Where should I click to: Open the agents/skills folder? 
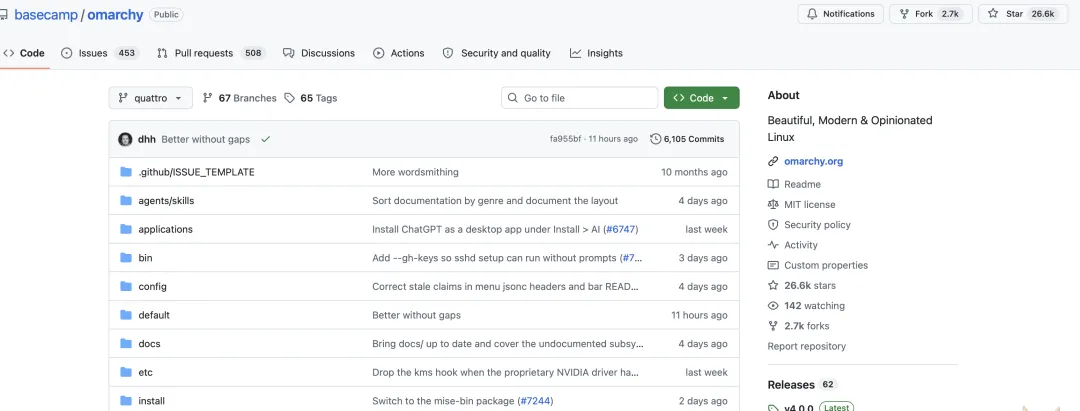click(166, 200)
